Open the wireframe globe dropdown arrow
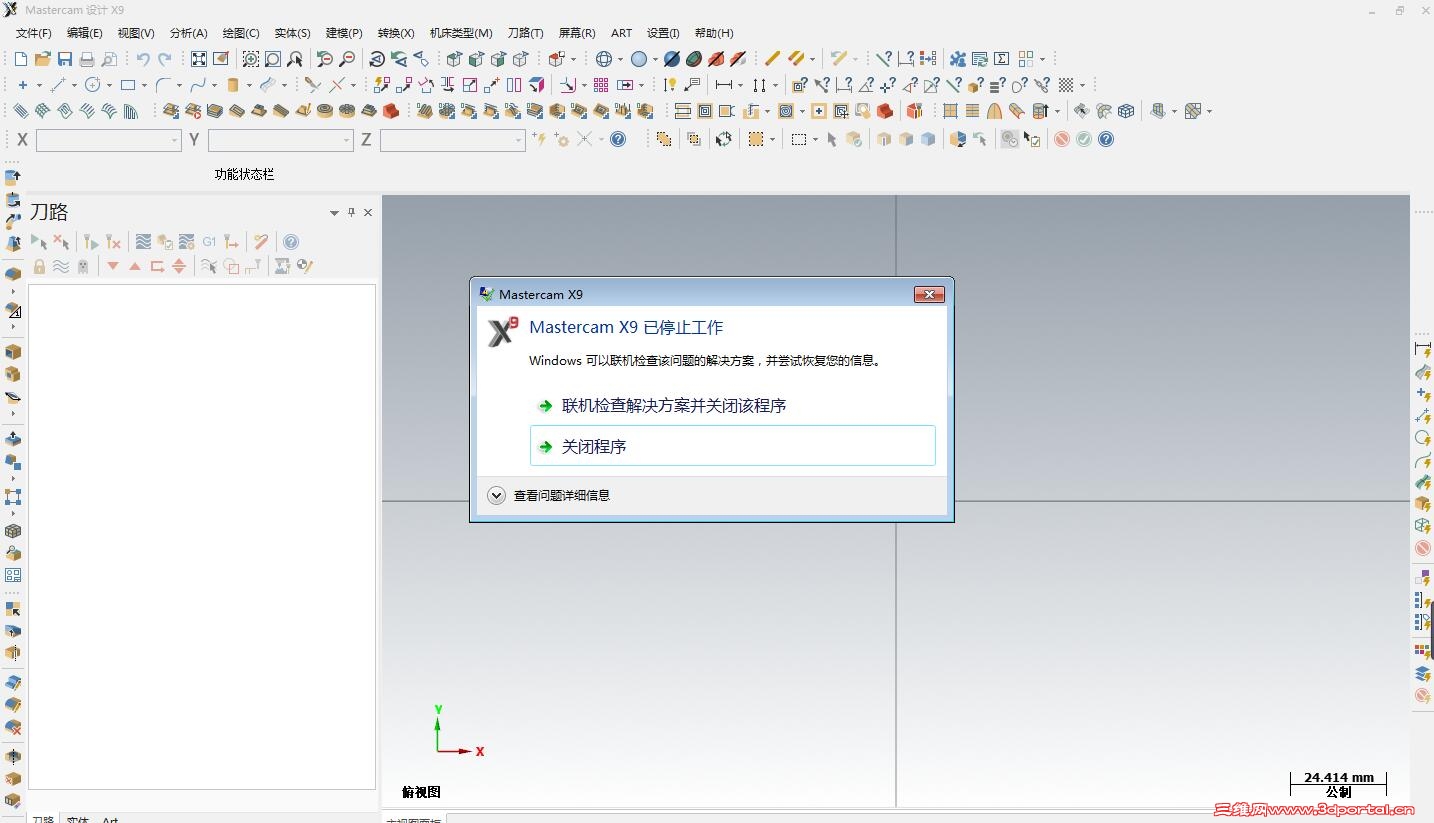 coord(620,59)
